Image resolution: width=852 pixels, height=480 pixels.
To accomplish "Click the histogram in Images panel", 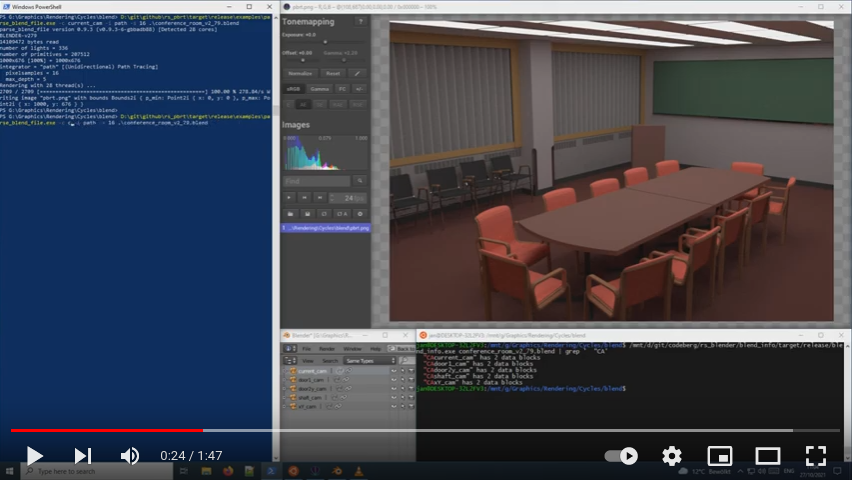I will [x=325, y=153].
